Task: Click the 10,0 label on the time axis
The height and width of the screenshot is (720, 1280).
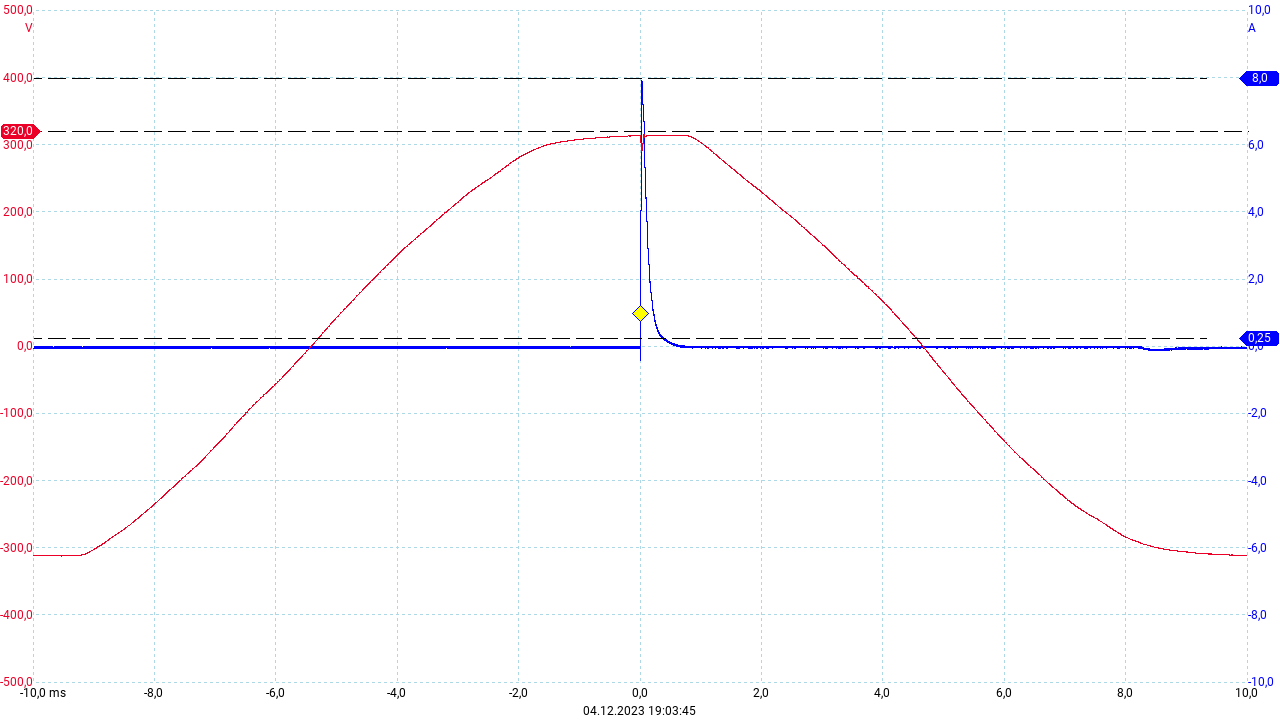Action: pyautogui.click(x=1246, y=692)
